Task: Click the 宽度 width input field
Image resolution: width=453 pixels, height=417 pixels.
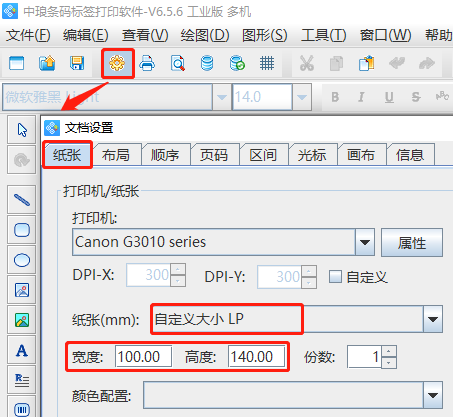Action: coord(143,357)
